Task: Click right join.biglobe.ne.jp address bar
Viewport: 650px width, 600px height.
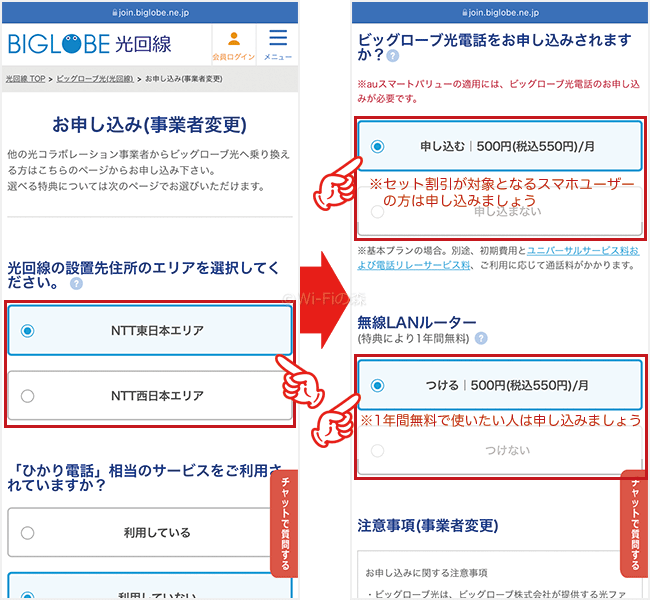Action: pos(500,13)
